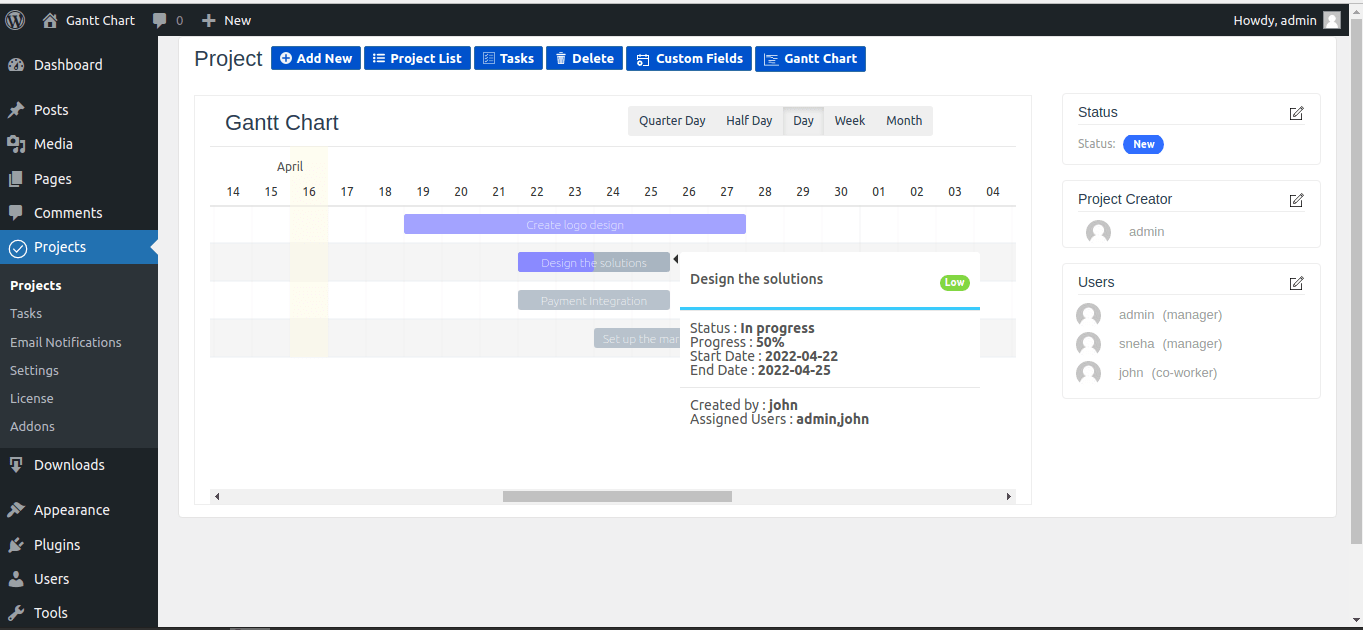This screenshot has height=630, width=1363.
Task: Open the Settings page under Projects
Action: pos(35,370)
